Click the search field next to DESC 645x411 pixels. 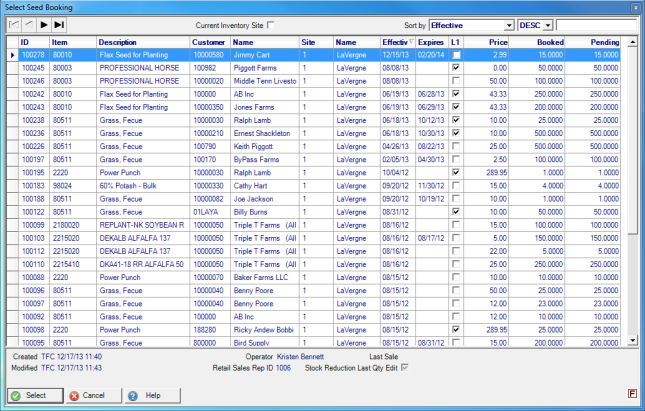tap(596, 24)
